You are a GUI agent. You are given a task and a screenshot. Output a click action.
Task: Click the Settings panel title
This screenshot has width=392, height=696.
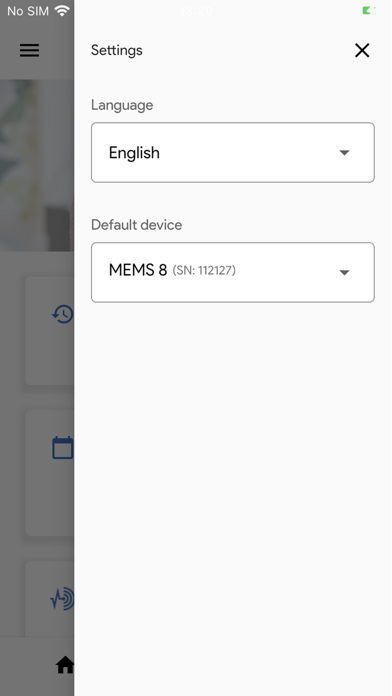click(117, 50)
